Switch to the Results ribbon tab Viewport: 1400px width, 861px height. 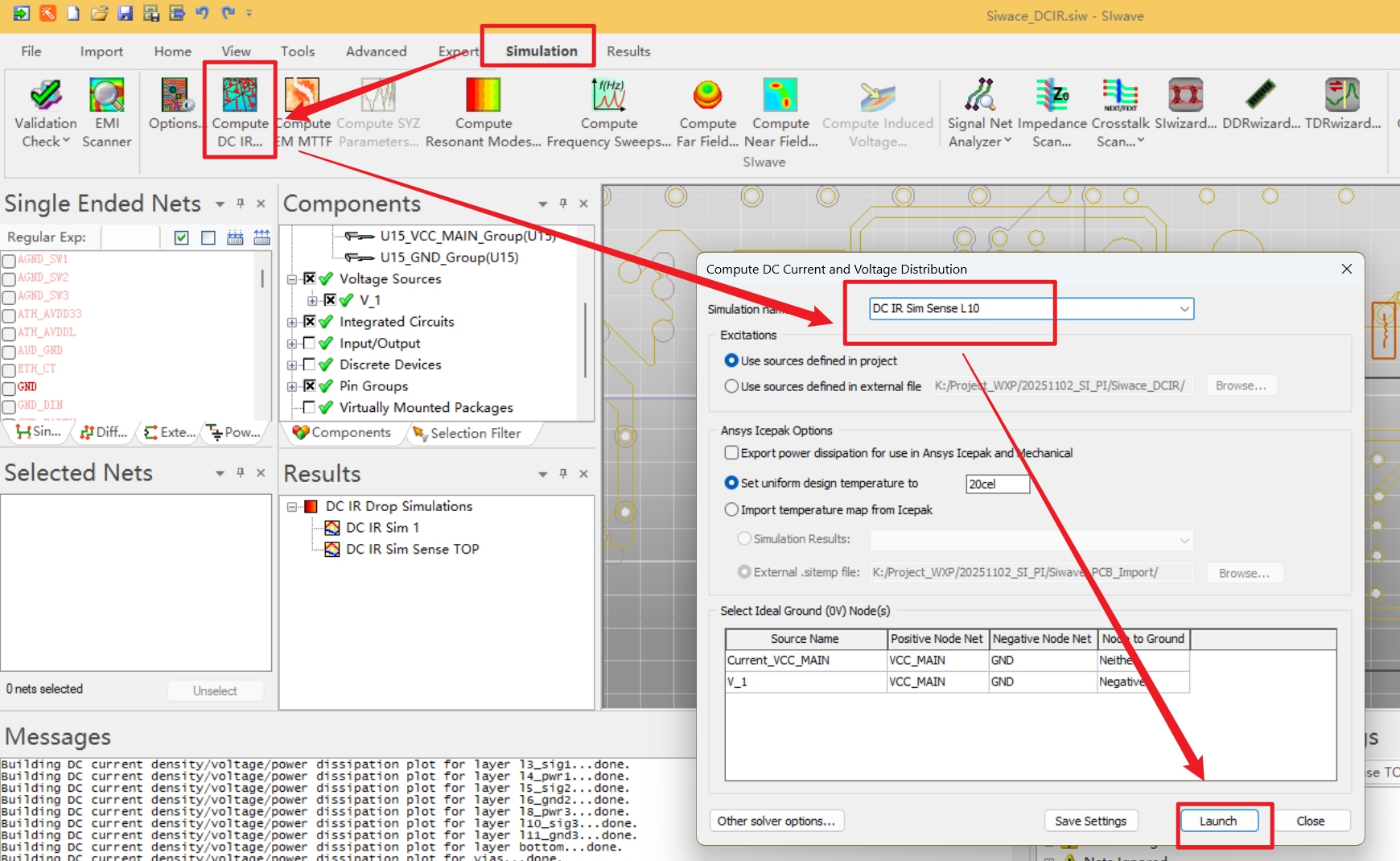628,51
